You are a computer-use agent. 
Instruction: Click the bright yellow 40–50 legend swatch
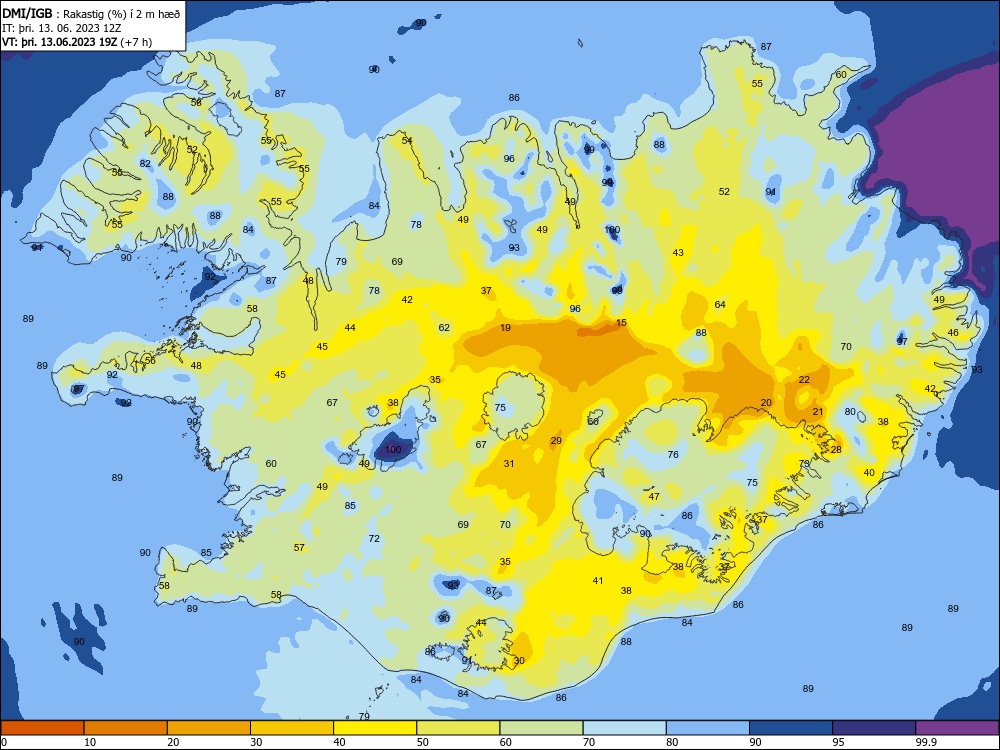pos(375,728)
